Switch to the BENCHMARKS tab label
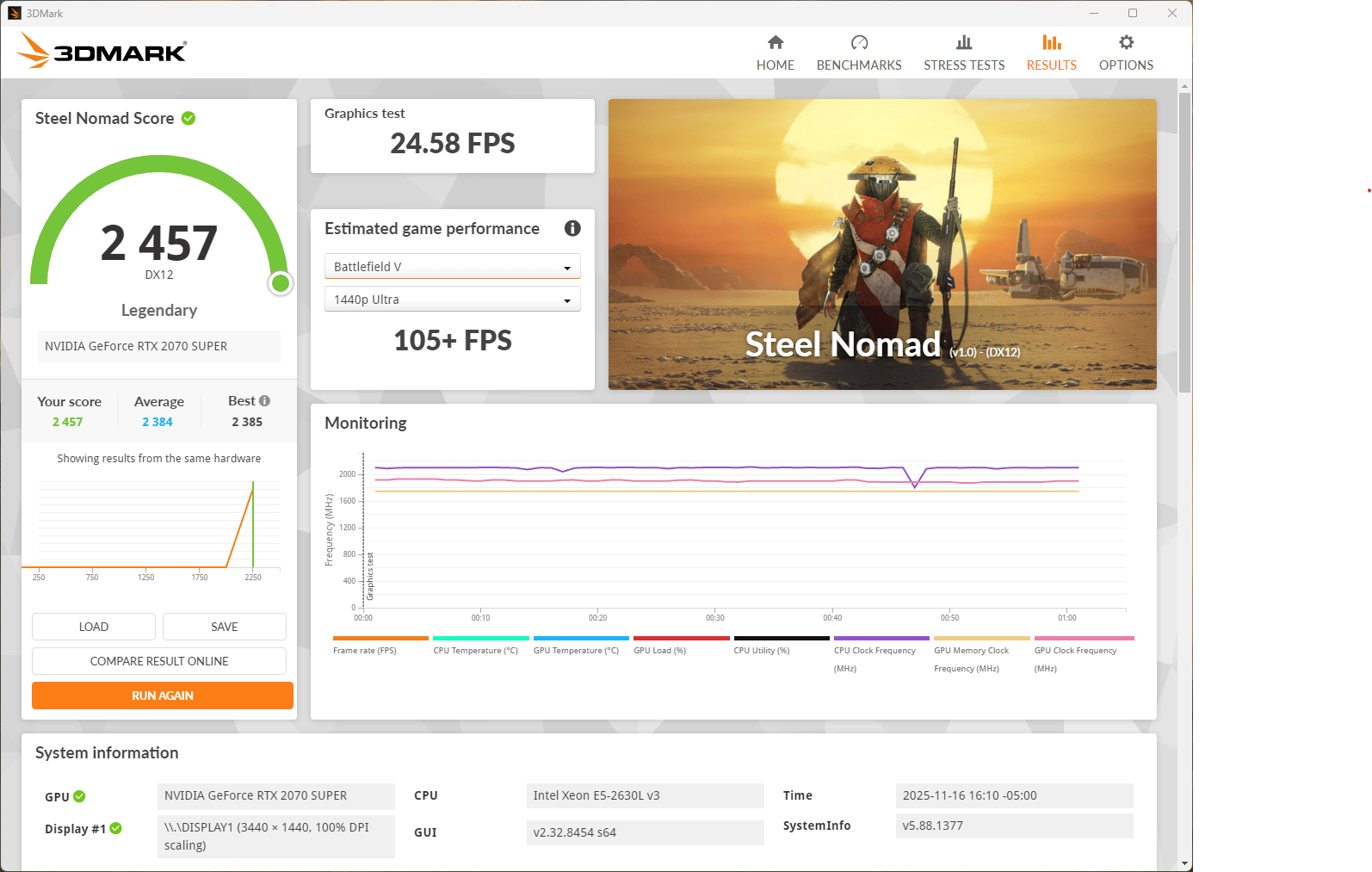The width and height of the screenshot is (1372, 872). [x=859, y=65]
